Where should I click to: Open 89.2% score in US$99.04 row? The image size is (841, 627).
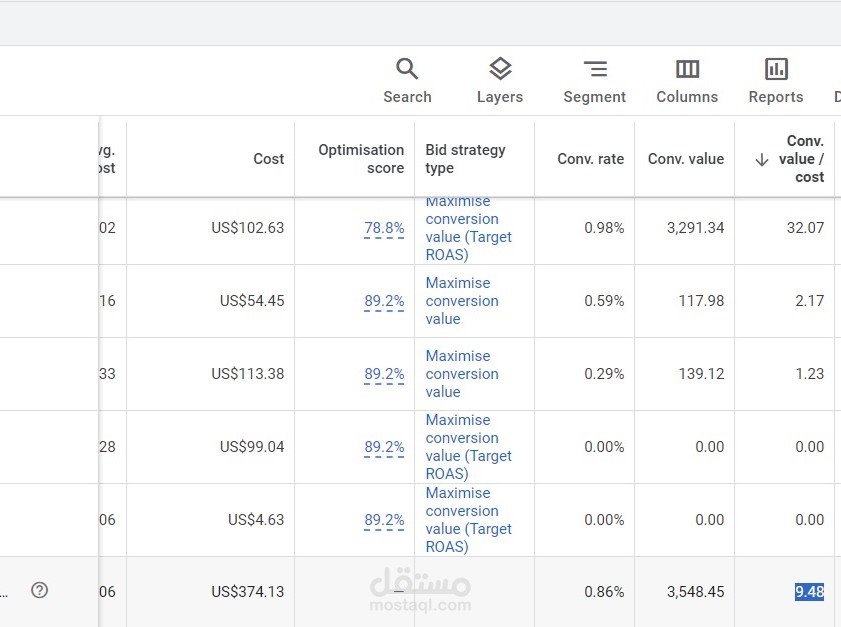coord(384,447)
